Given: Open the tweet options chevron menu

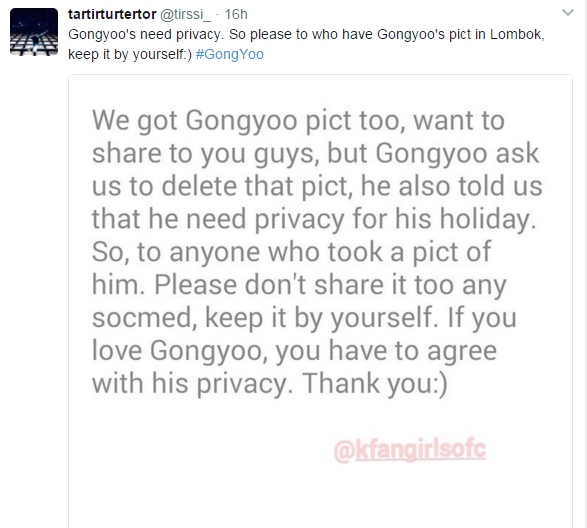Looking at the screenshot, I should pyautogui.click(x=568, y=13).
